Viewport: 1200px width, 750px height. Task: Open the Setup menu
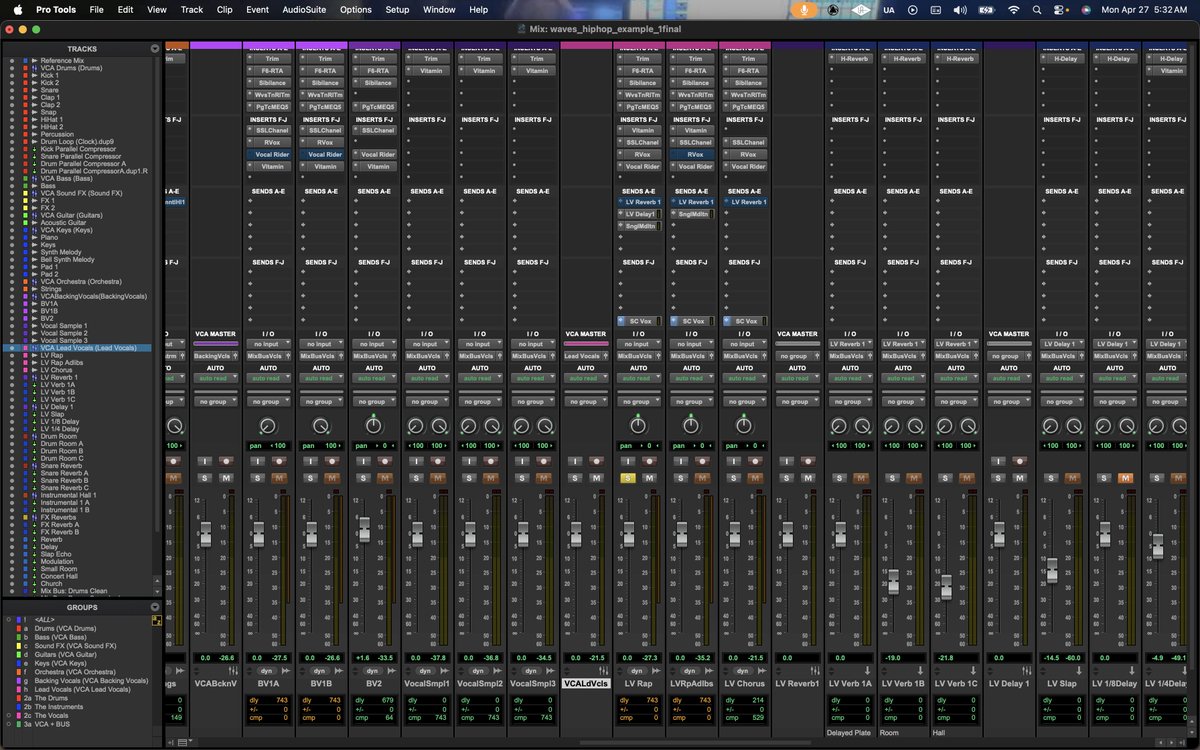[397, 9]
